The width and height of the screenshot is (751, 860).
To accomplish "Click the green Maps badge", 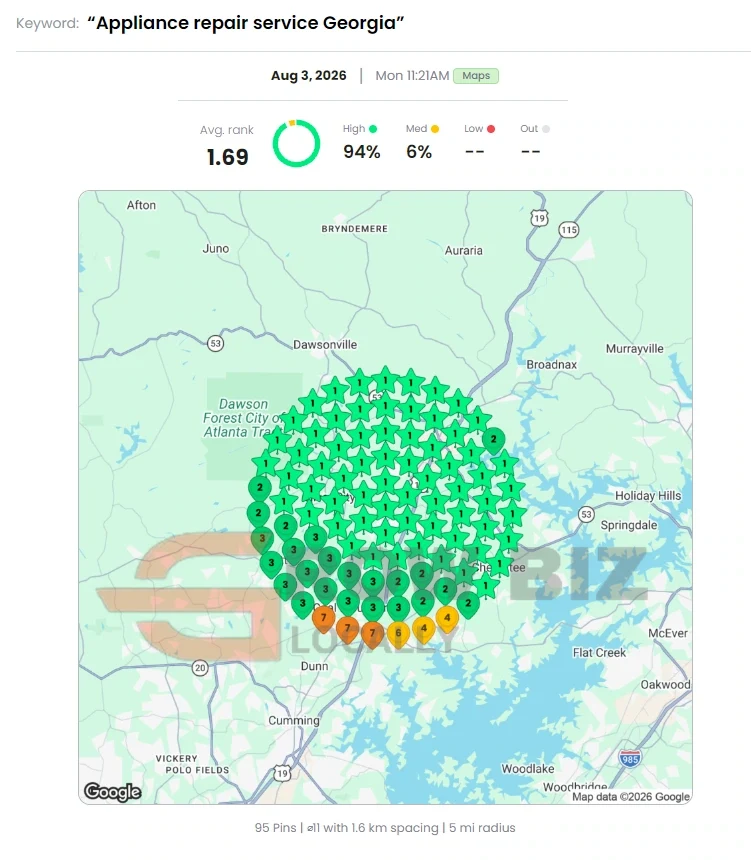I will tap(476, 76).
